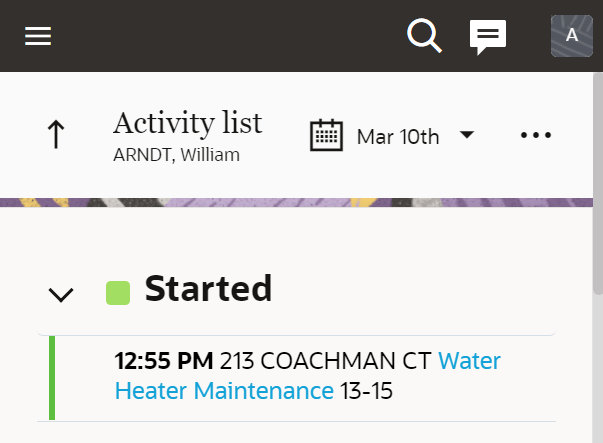Click the ARNDT, William resource name

[x=176, y=155]
